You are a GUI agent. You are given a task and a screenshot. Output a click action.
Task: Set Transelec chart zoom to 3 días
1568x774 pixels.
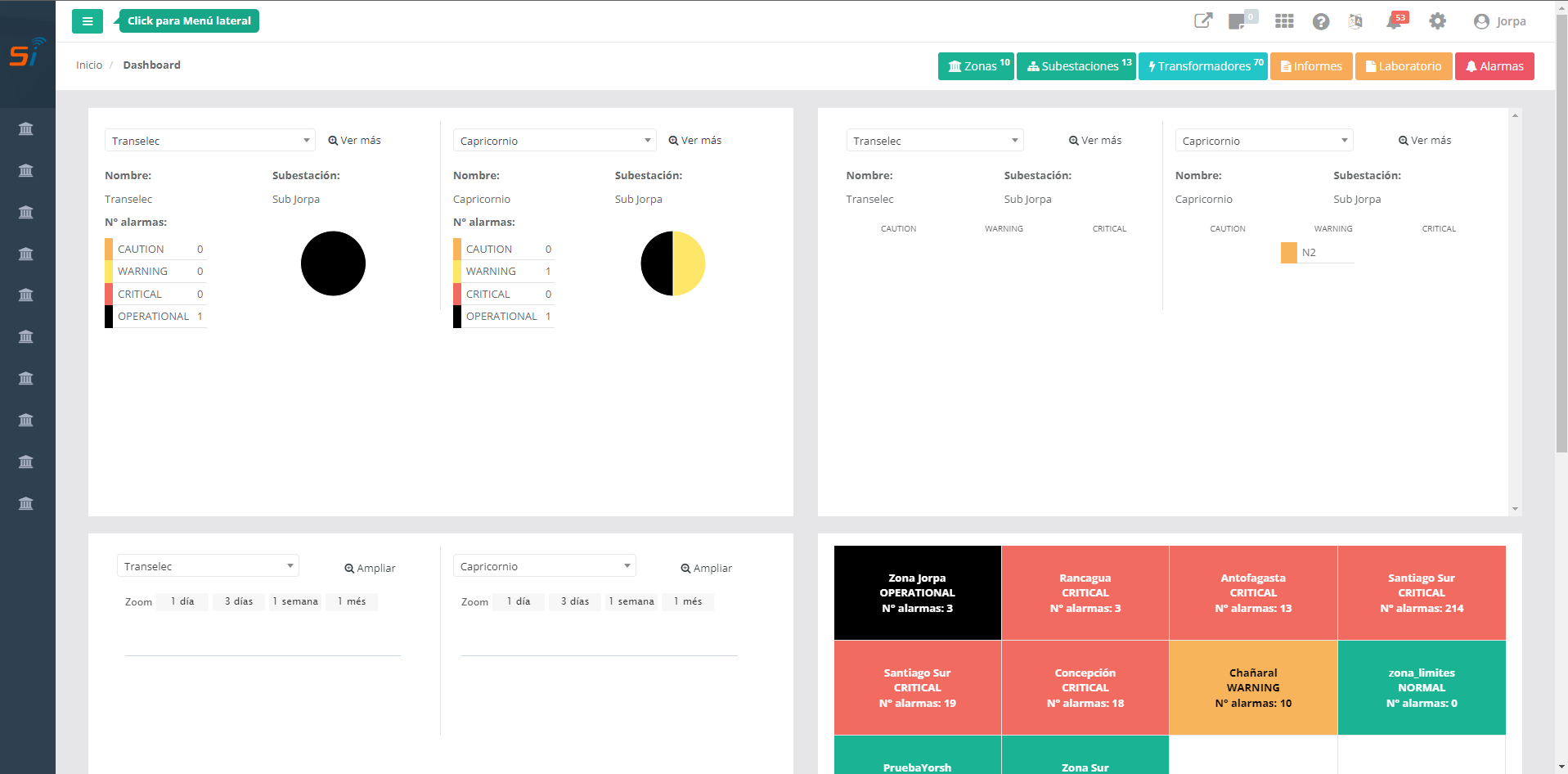coord(239,601)
